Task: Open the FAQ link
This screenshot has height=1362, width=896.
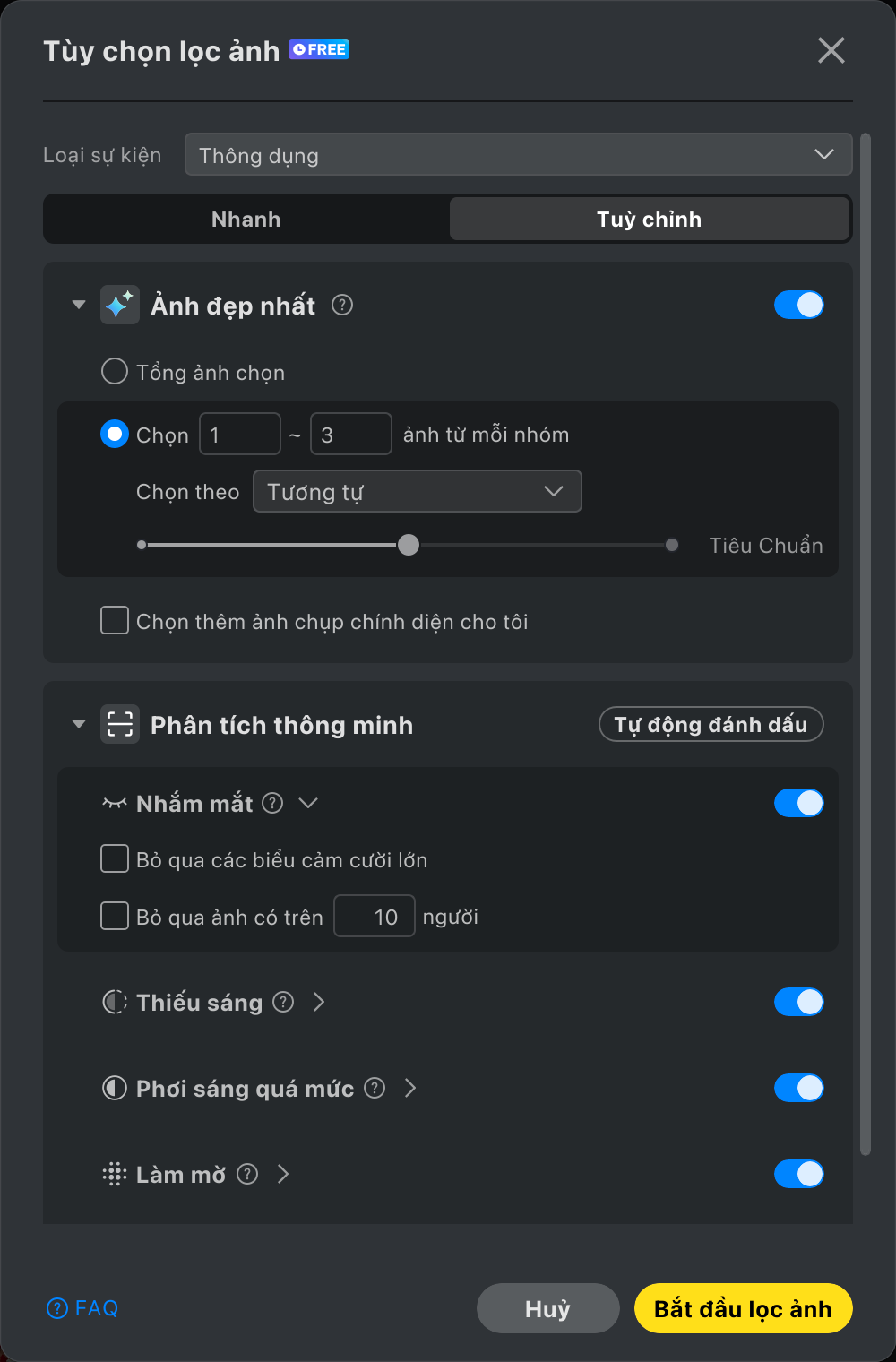Action: click(x=82, y=1308)
